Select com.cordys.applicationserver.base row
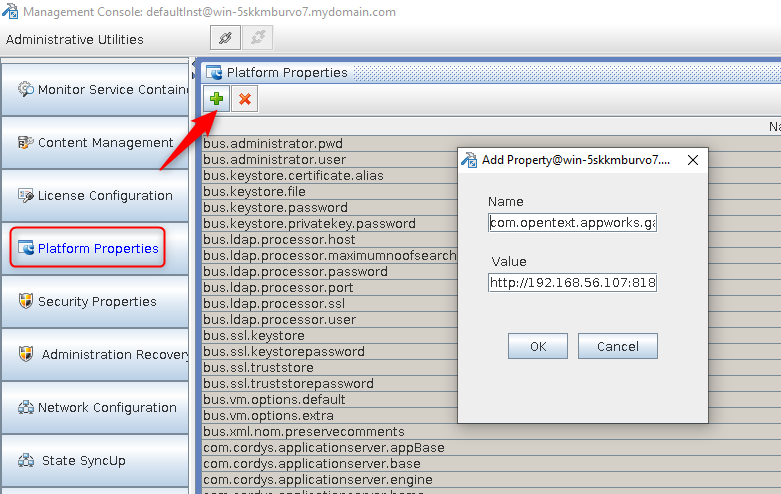The height and width of the screenshot is (494, 781). 491,464
